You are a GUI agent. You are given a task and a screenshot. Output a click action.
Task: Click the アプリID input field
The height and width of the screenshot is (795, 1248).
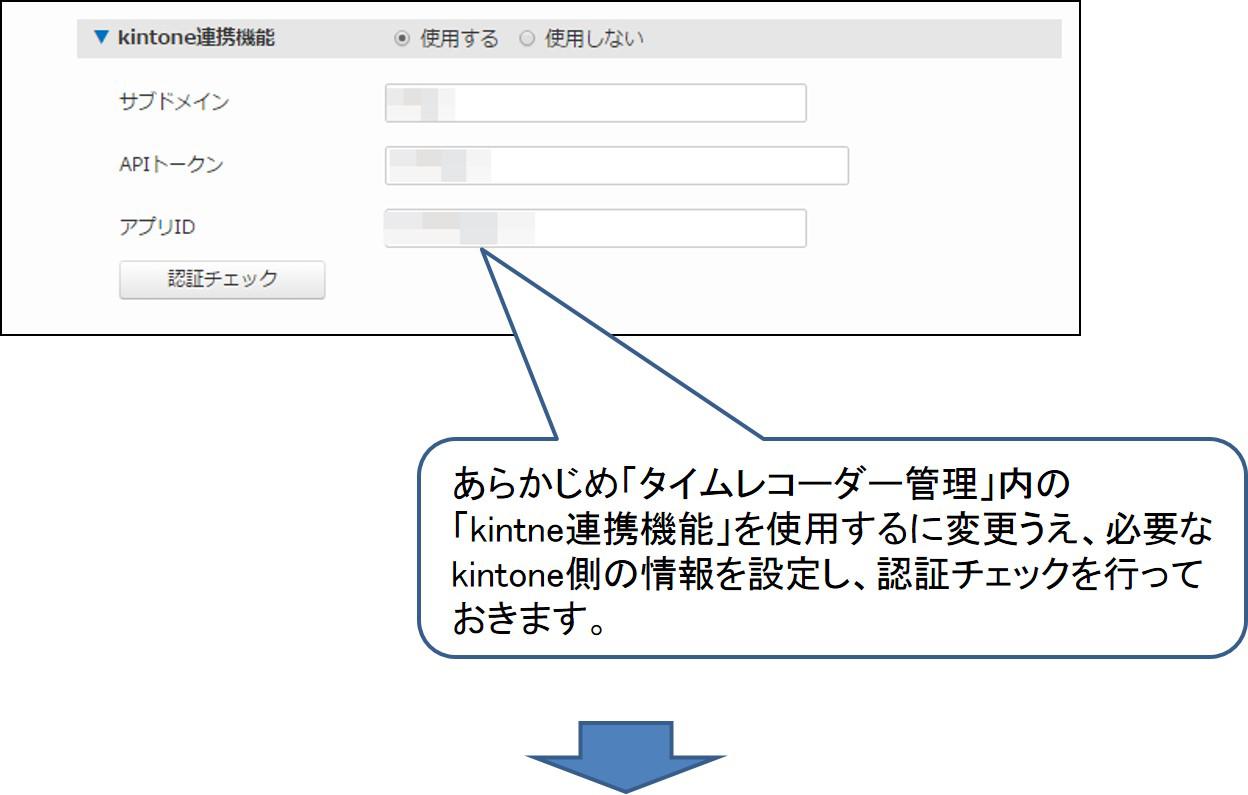coord(595,228)
